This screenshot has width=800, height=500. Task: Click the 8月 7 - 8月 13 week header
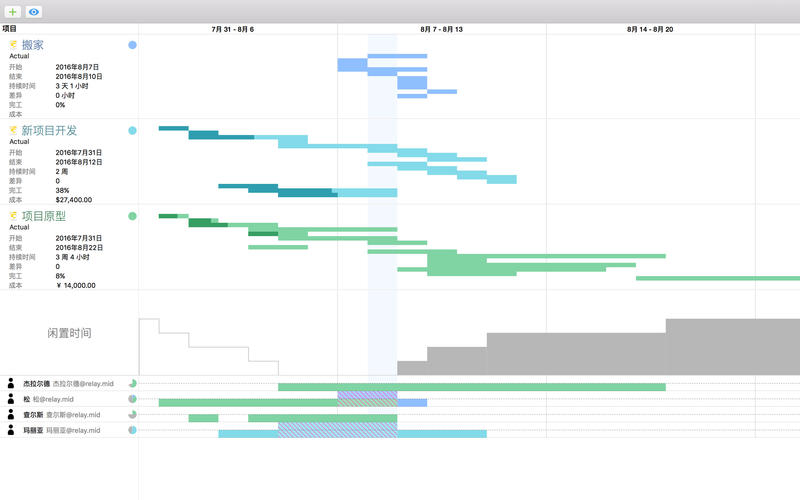441,29
